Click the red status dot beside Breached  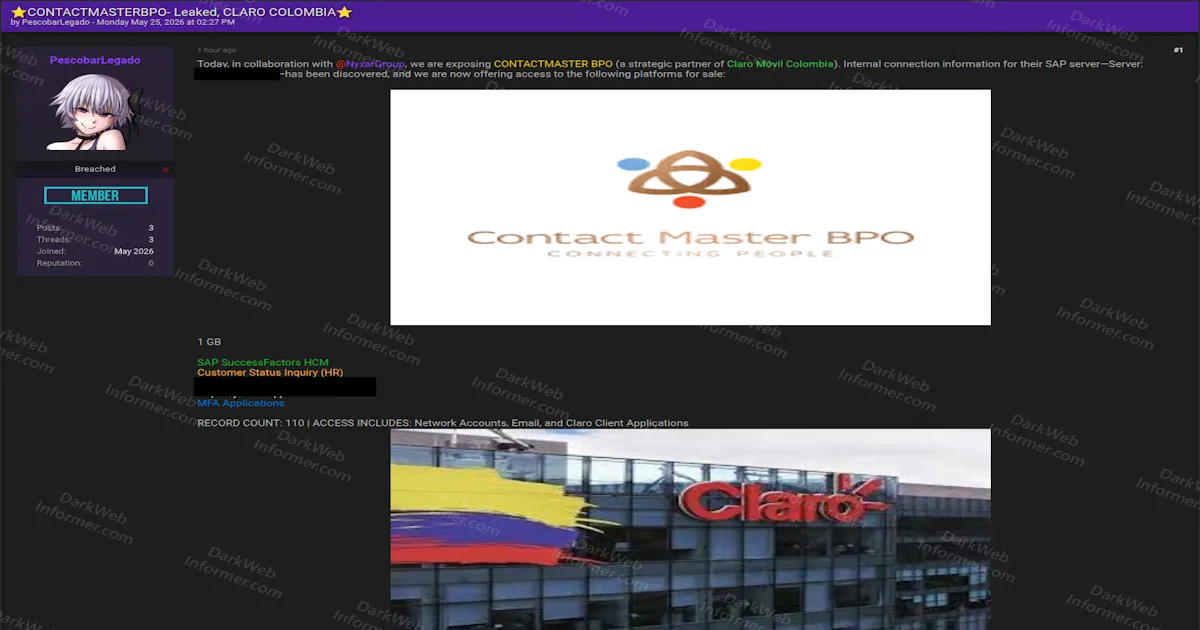(165, 170)
